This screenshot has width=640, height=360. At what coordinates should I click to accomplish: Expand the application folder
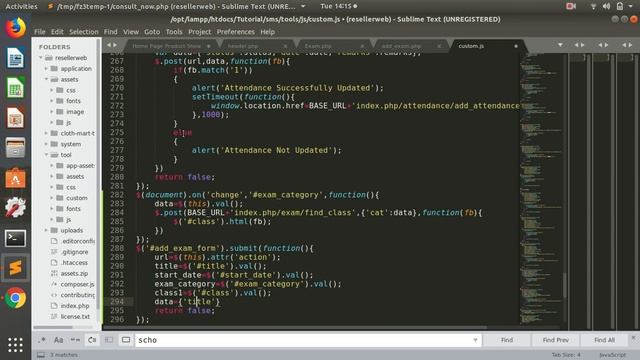(46, 69)
